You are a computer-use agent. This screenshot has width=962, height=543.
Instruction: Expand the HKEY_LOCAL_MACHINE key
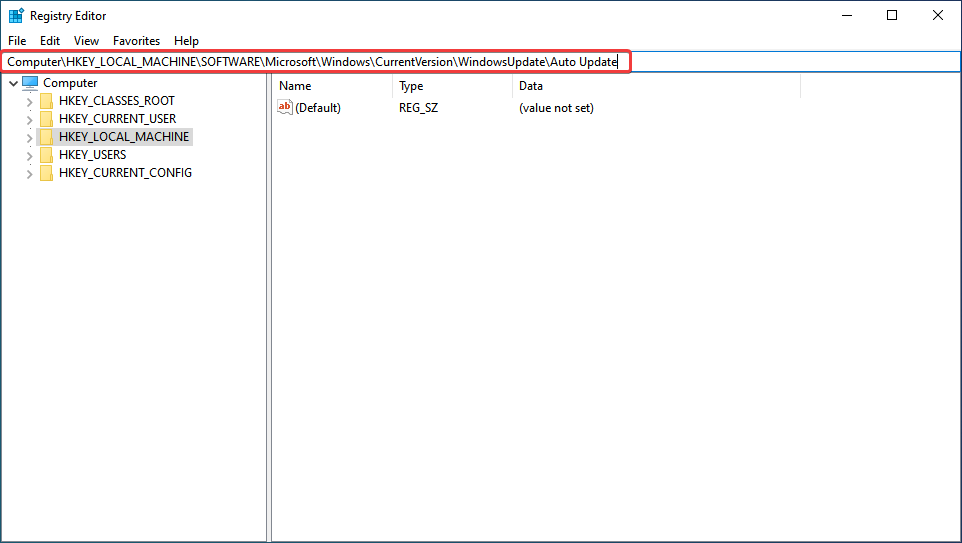click(x=29, y=137)
